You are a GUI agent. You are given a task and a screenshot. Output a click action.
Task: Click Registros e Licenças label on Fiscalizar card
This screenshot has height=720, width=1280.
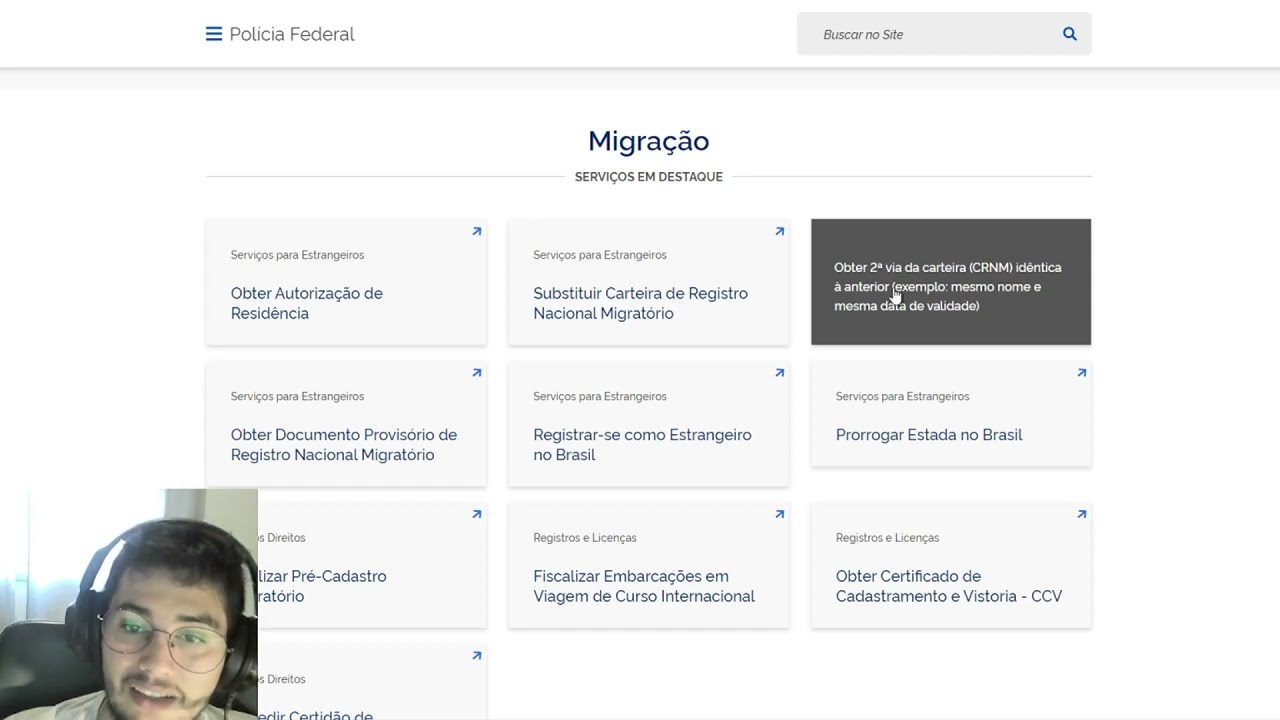pos(585,538)
